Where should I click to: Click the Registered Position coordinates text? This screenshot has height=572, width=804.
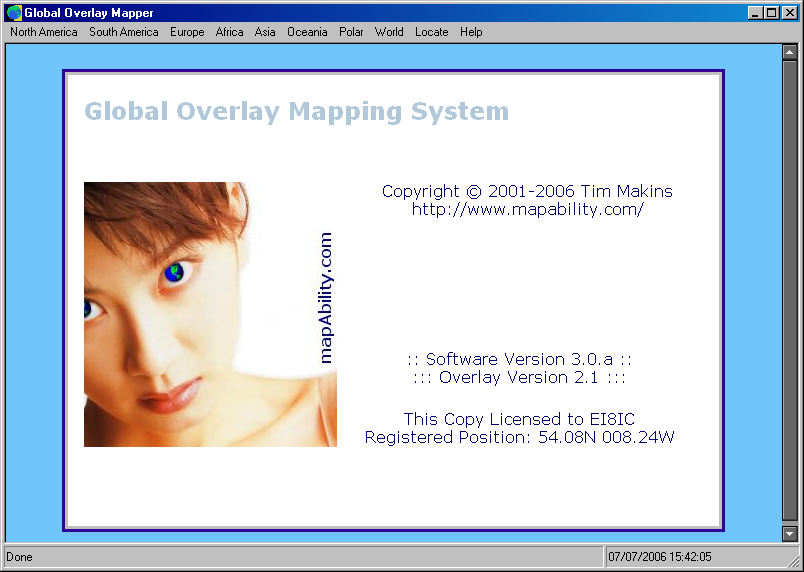pyautogui.click(x=519, y=437)
